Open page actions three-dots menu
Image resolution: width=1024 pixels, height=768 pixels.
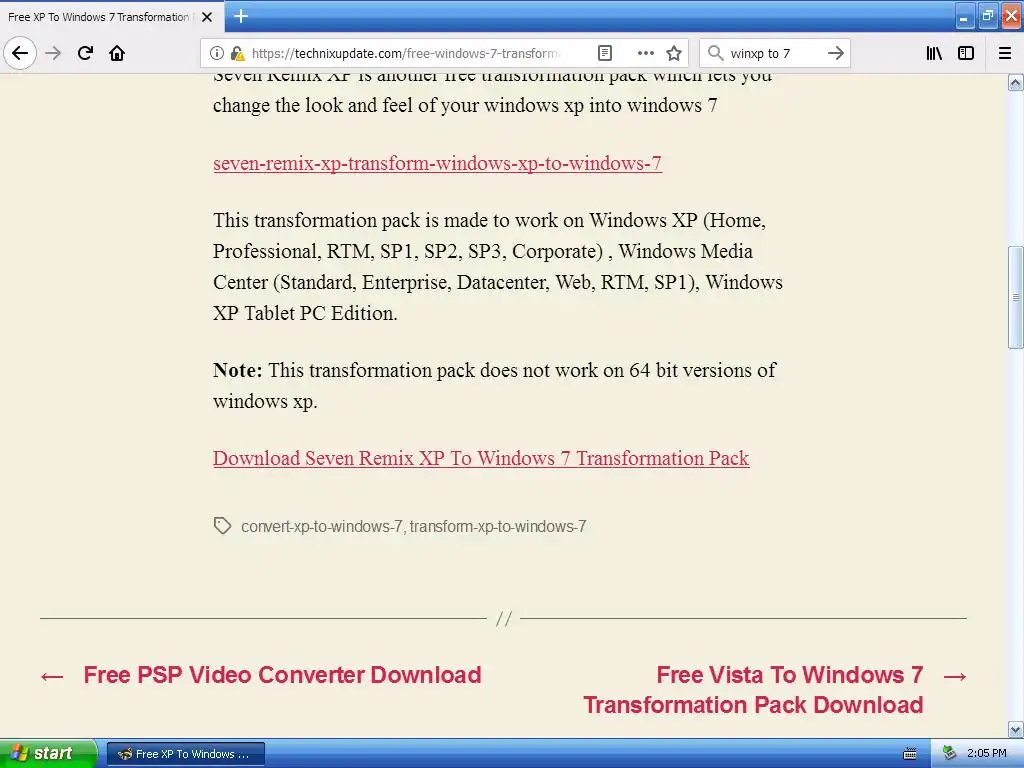pos(645,53)
